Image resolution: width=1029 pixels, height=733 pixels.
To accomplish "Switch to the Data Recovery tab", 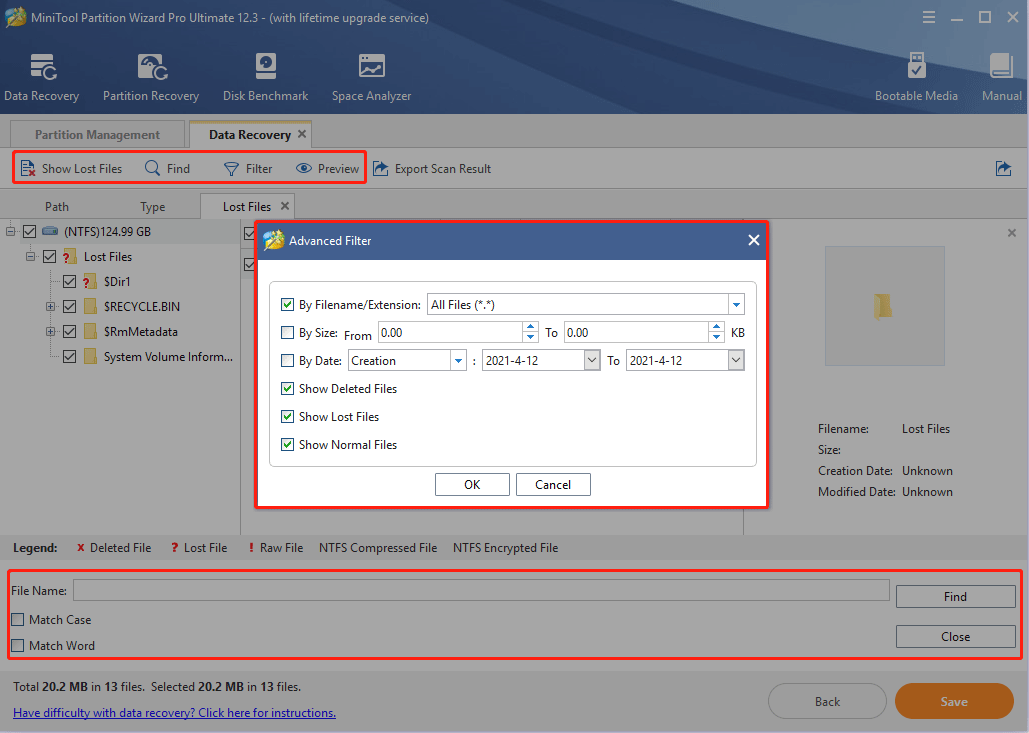I will click(250, 135).
